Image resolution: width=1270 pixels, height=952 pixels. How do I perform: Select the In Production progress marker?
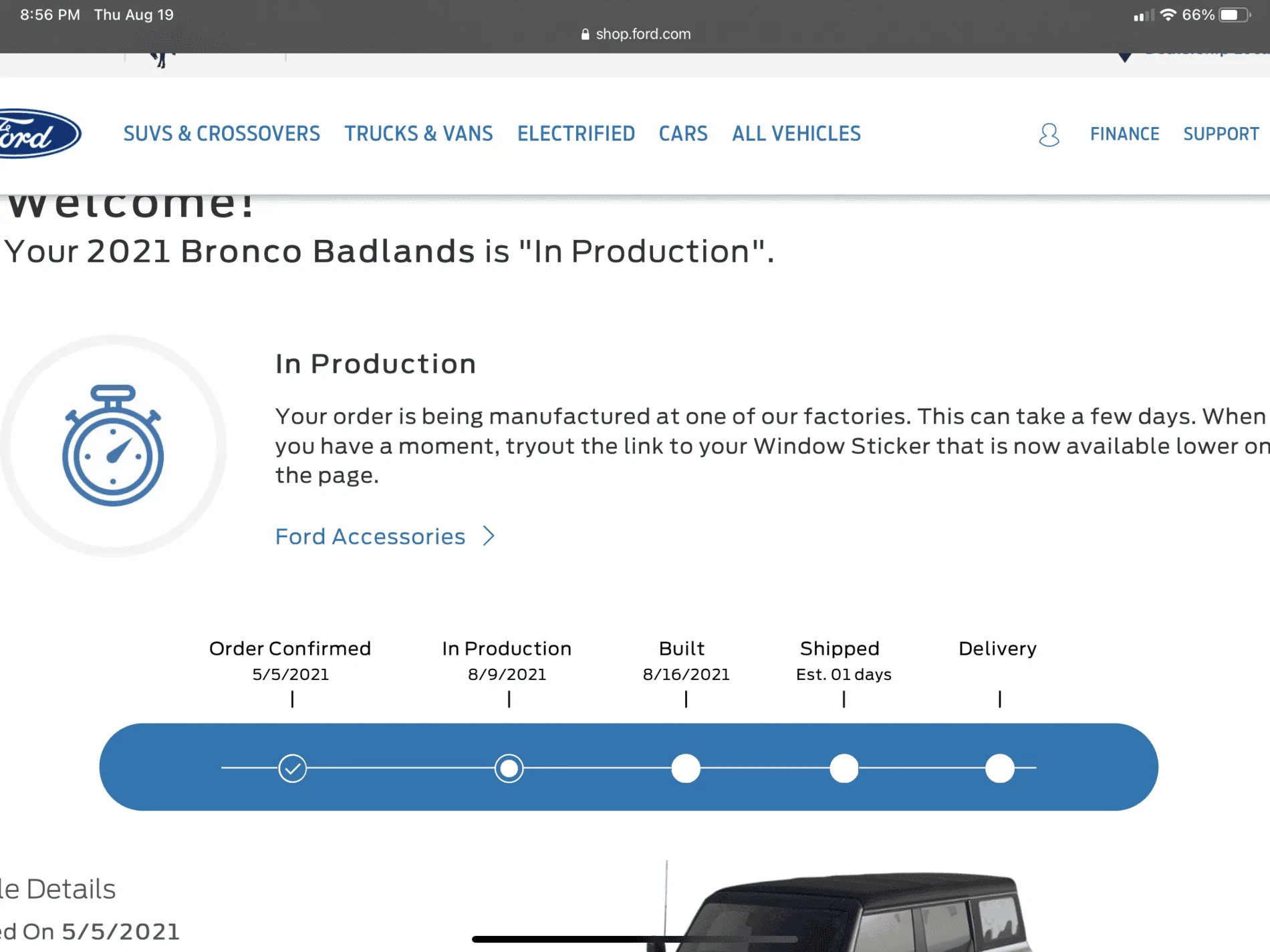(509, 768)
